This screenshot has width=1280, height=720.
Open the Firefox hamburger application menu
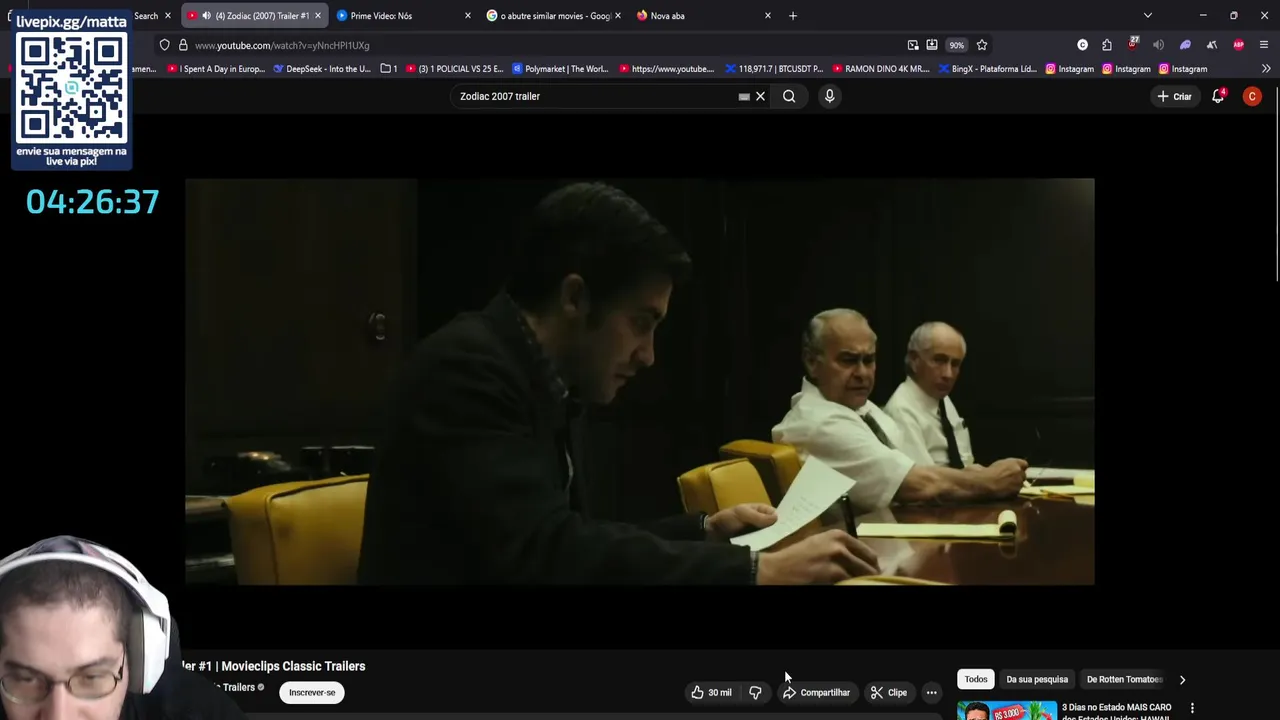[x=1264, y=45]
